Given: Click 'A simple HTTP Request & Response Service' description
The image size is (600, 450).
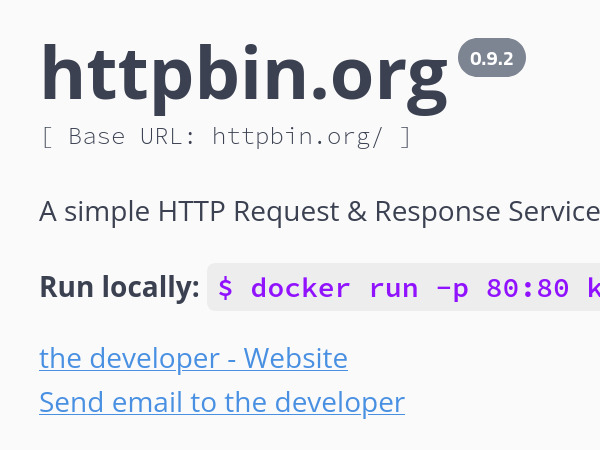Looking at the screenshot, I should click(320, 212).
